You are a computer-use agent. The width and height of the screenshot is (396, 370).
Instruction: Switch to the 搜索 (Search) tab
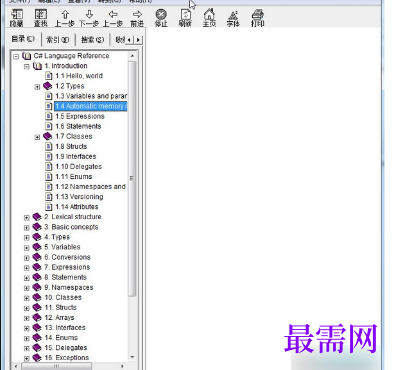pyautogui.click(x=93, y=40)
